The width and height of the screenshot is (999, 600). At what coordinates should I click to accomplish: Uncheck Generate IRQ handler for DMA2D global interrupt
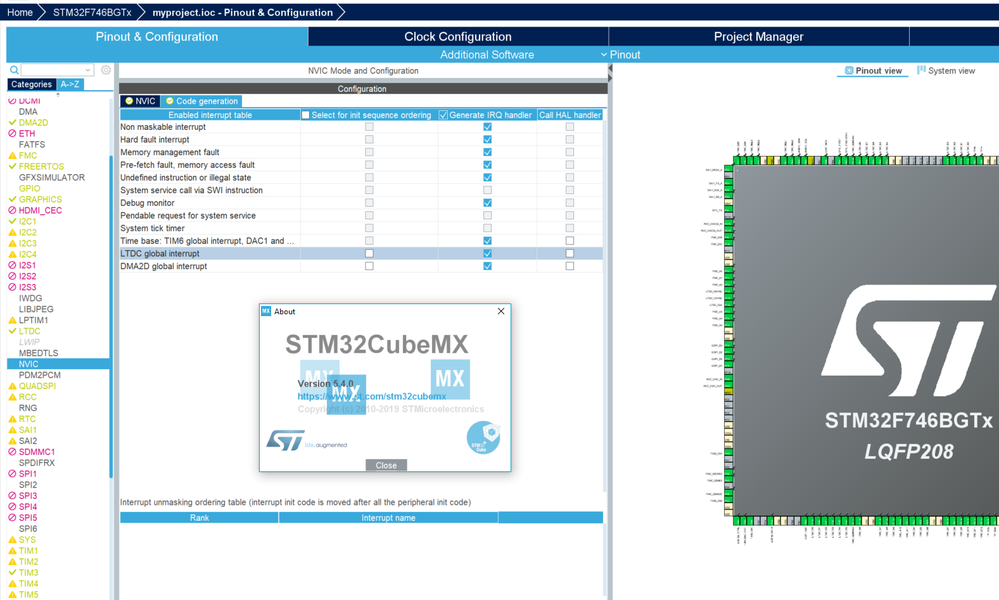(x=487, y=266)
